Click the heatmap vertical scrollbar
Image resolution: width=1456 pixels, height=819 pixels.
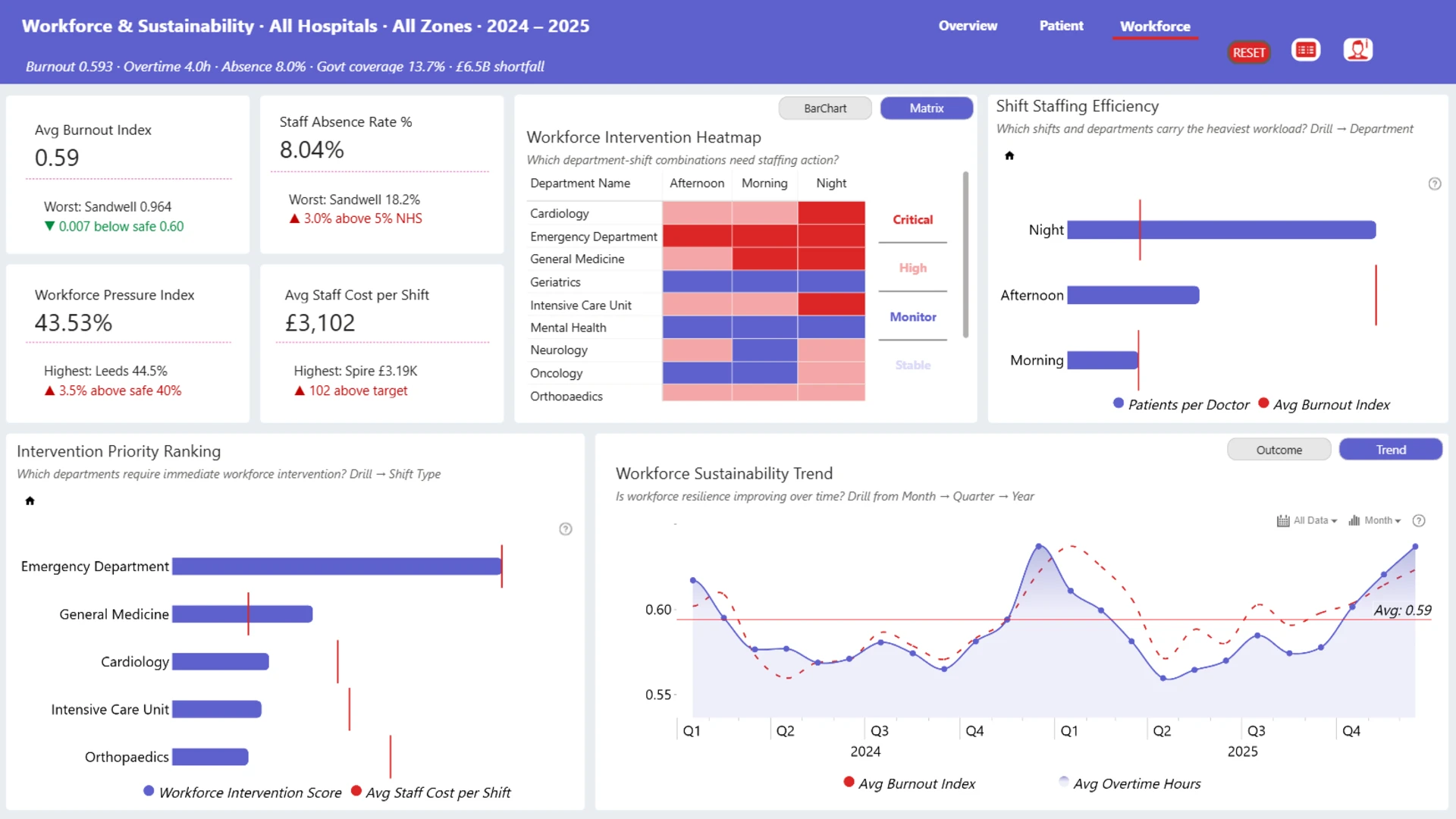coord(965,254)
